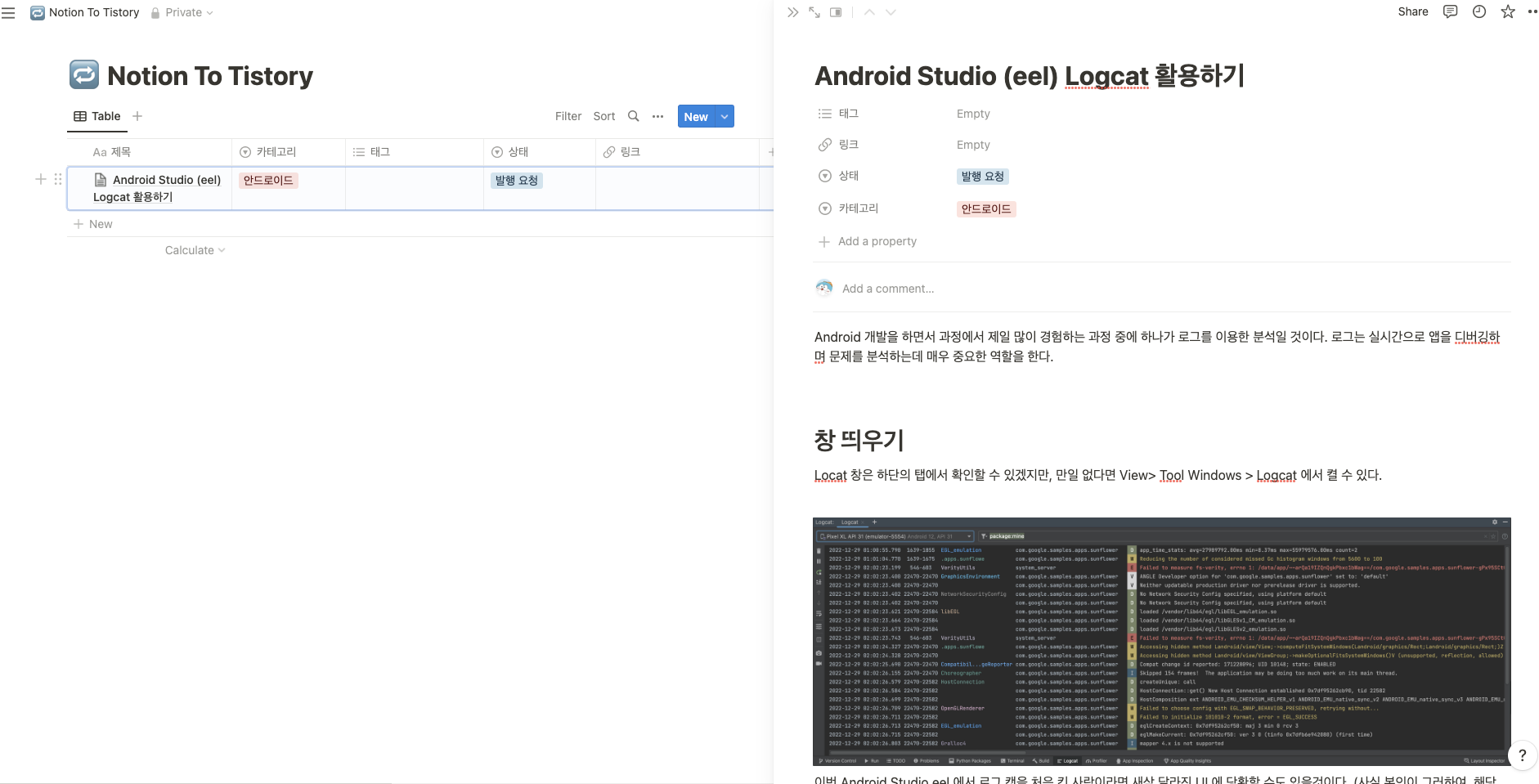Click the 링크 property icon in the peek panel
Screen dimensions: 1539x784
(824, 145)
